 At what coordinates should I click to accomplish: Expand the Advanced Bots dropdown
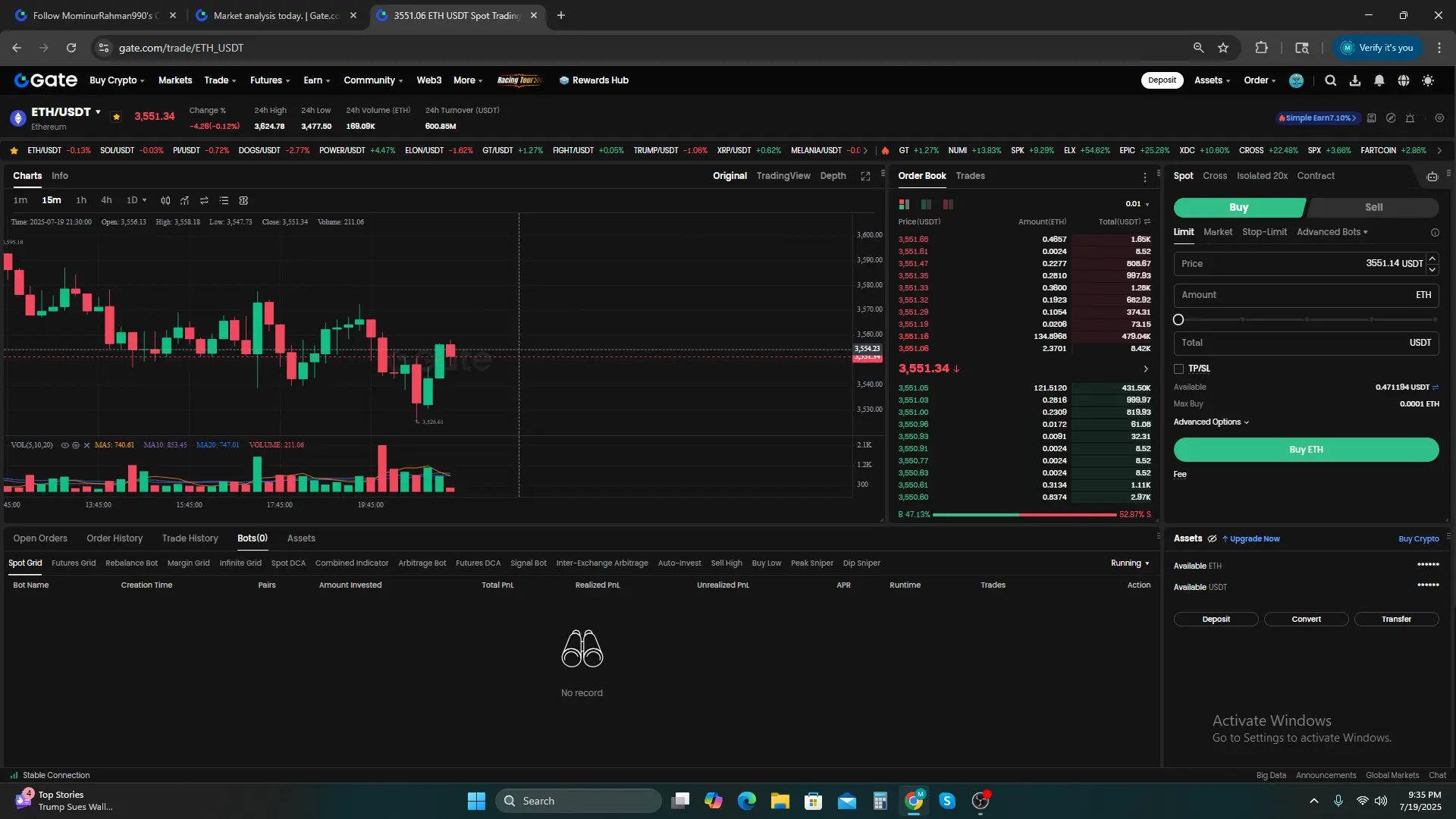1332,232
